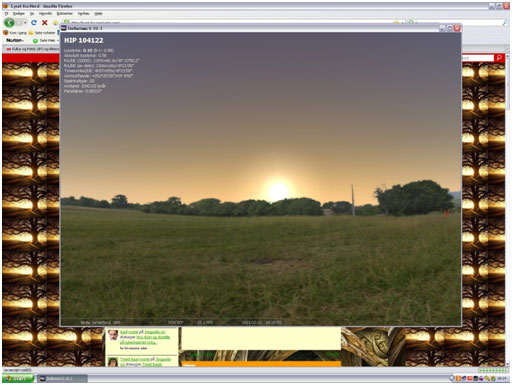Go to the Firefox home page icon

[55, 23]
